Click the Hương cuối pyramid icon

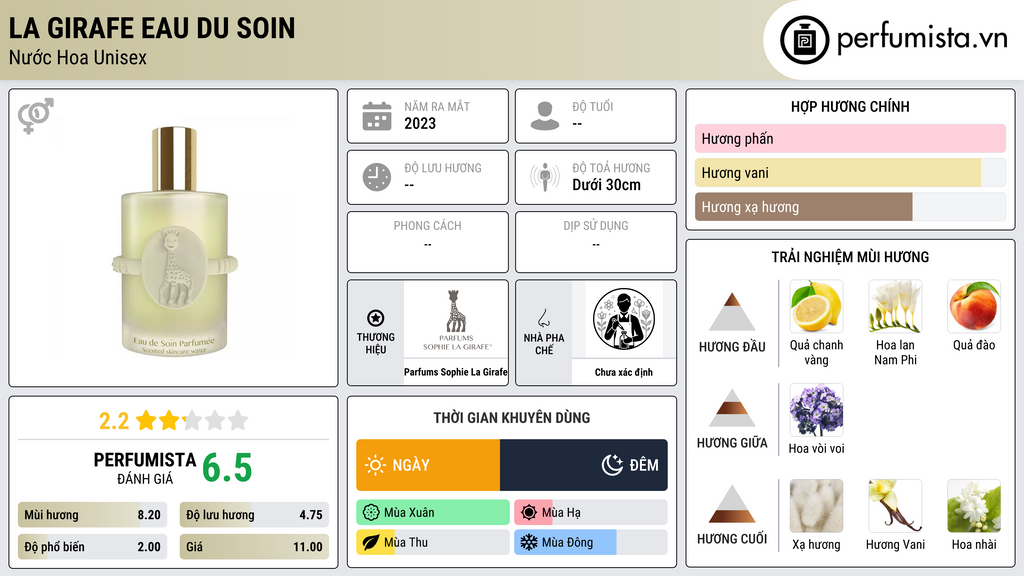[732, 504]
